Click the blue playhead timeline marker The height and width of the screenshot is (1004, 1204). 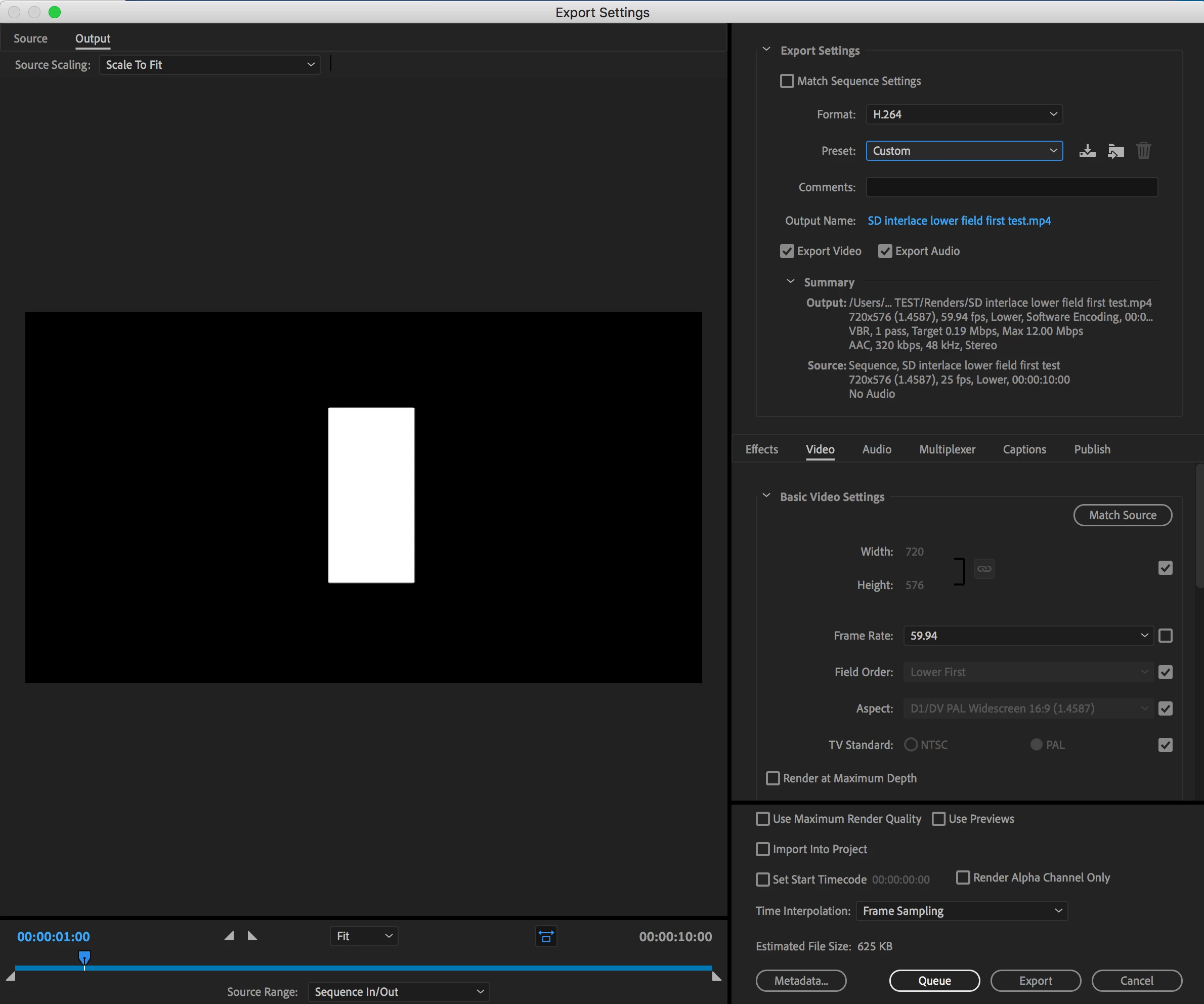click(84, 957)
